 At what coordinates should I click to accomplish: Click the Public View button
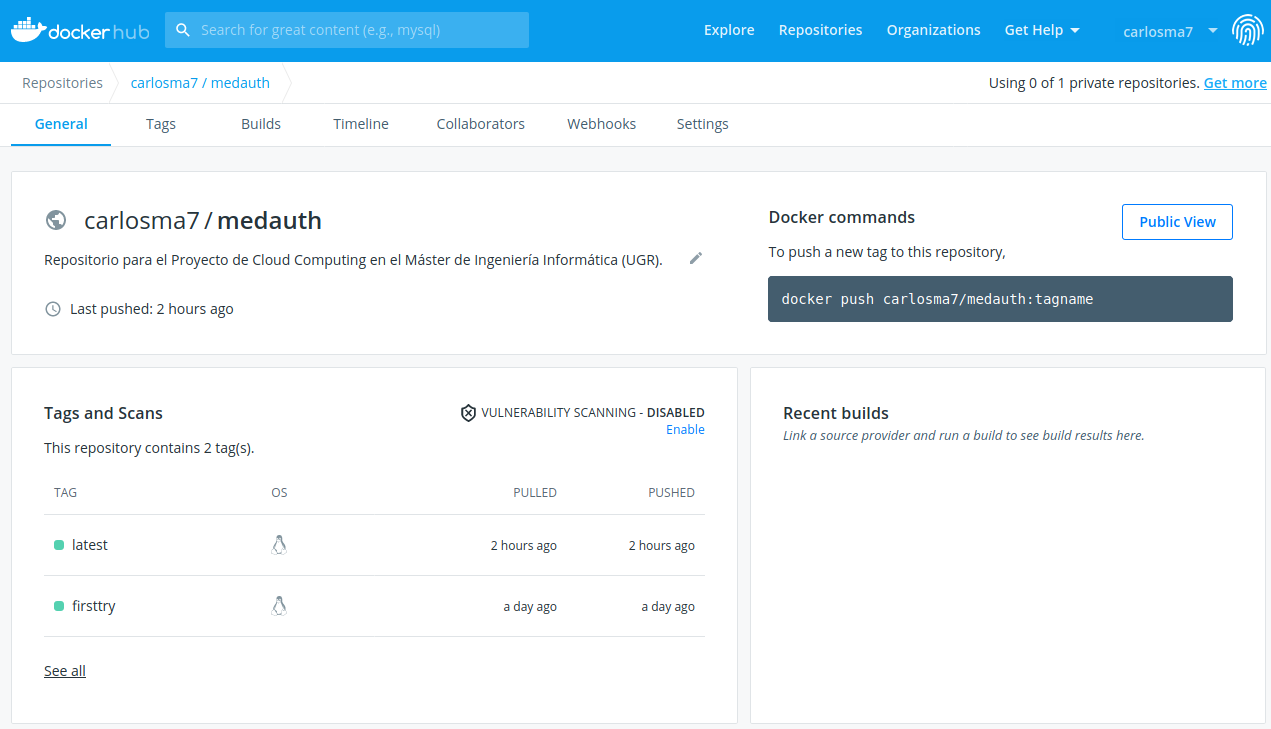pos(1177,222)
